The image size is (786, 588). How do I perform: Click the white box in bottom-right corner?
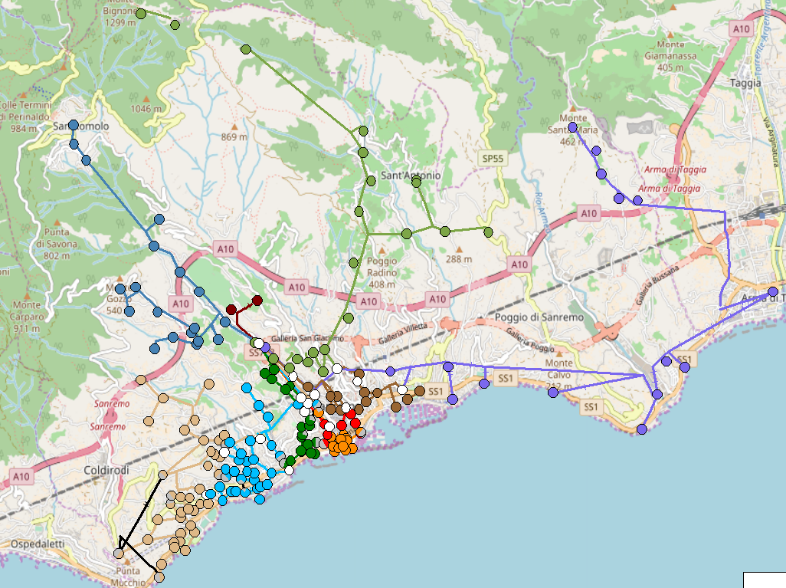pos(764,579)
